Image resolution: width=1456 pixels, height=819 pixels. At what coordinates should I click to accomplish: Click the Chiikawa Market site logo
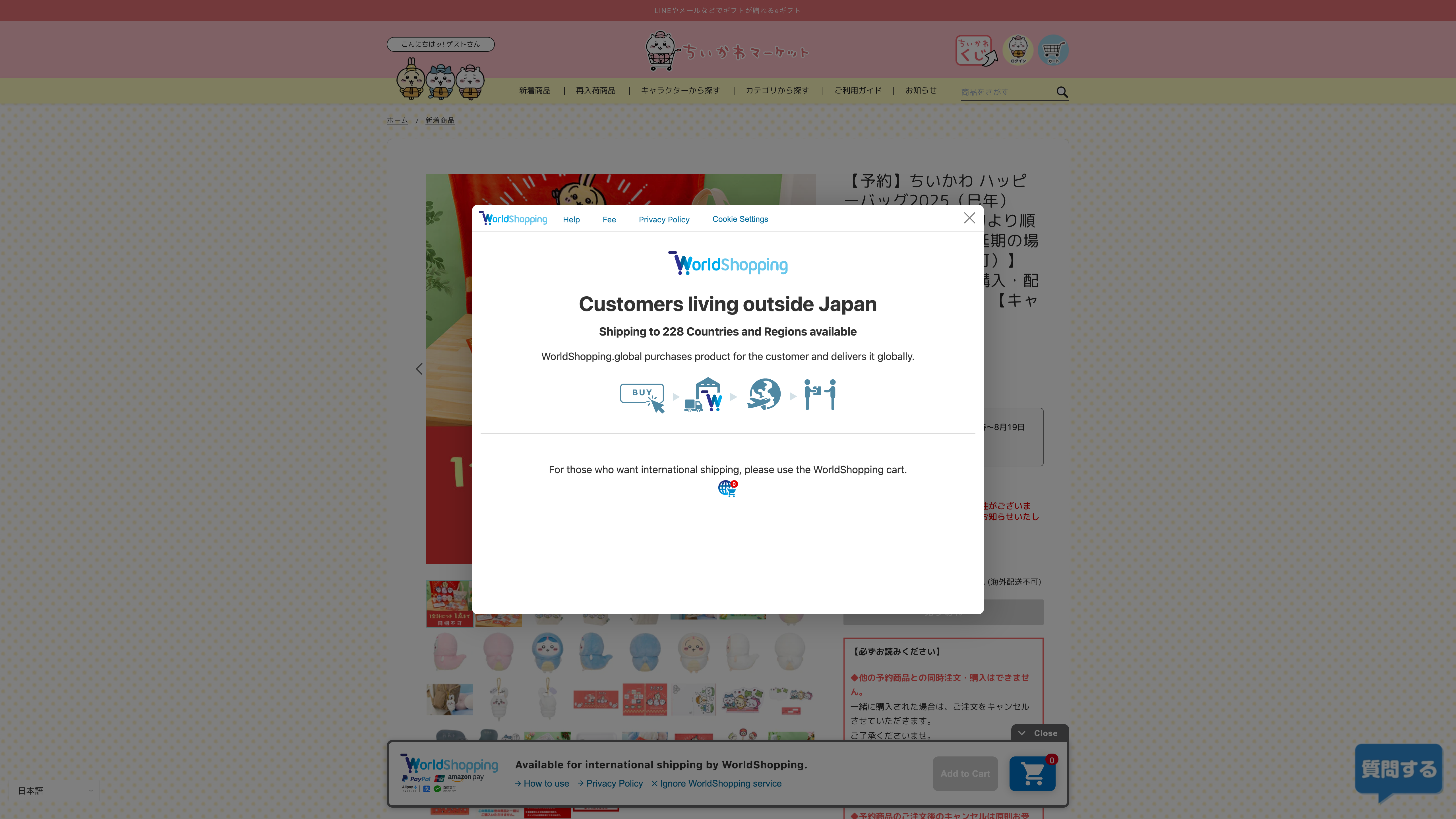[x=727, y=51]
